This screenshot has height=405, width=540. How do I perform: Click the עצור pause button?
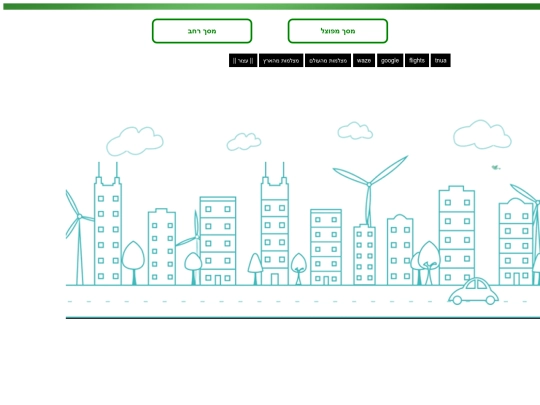243,61
